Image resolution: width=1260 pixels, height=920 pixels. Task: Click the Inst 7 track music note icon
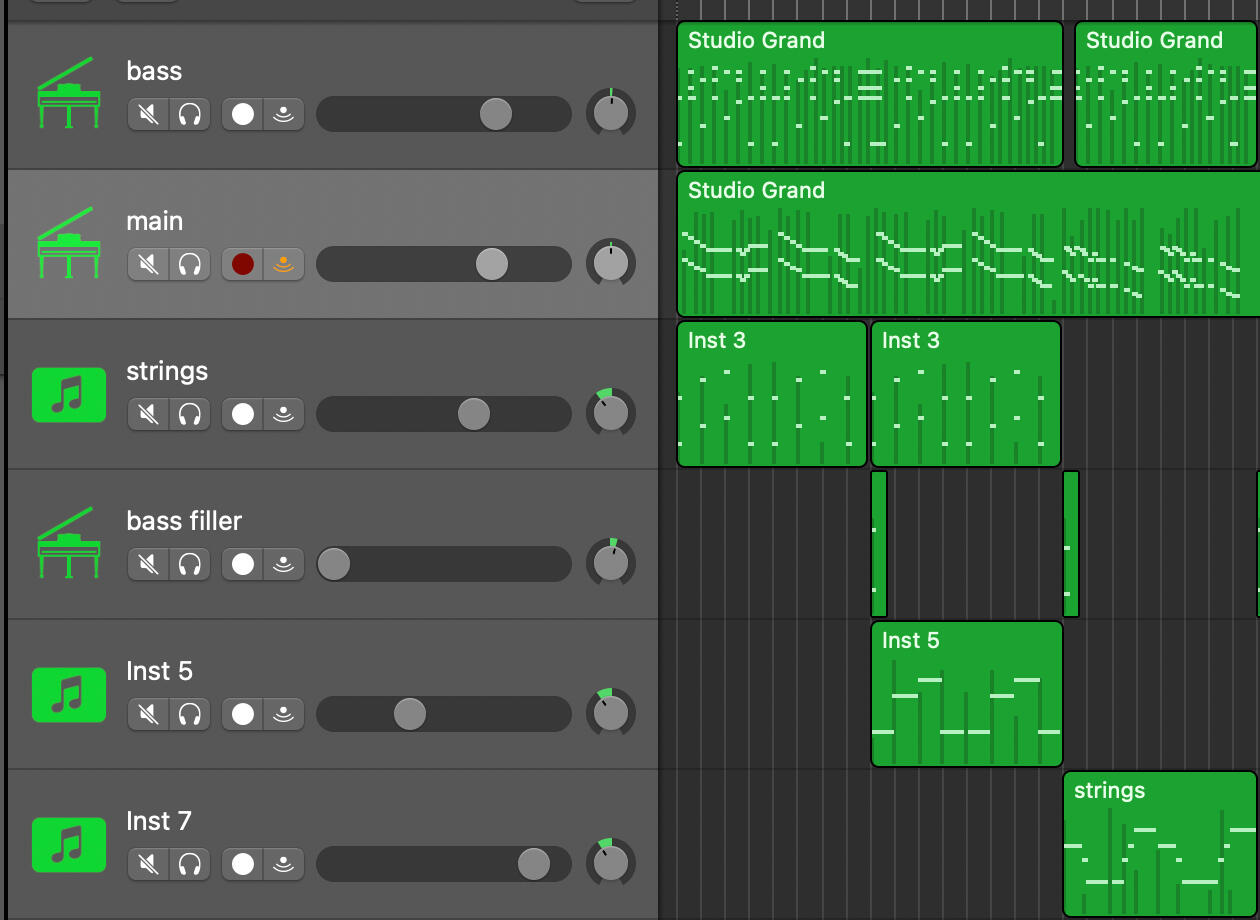(69, 844)
